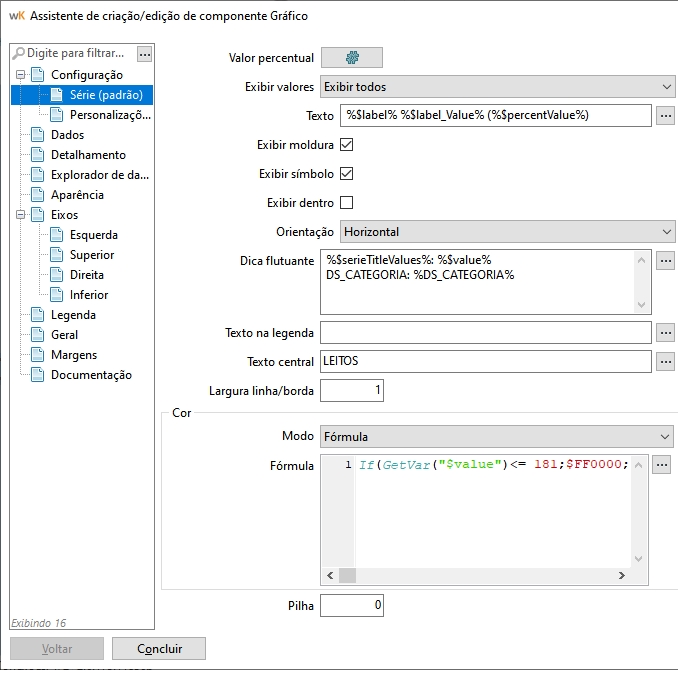
Task: Uncheck the Exibir moldura checkbox
Action: [x=347, y=145]
